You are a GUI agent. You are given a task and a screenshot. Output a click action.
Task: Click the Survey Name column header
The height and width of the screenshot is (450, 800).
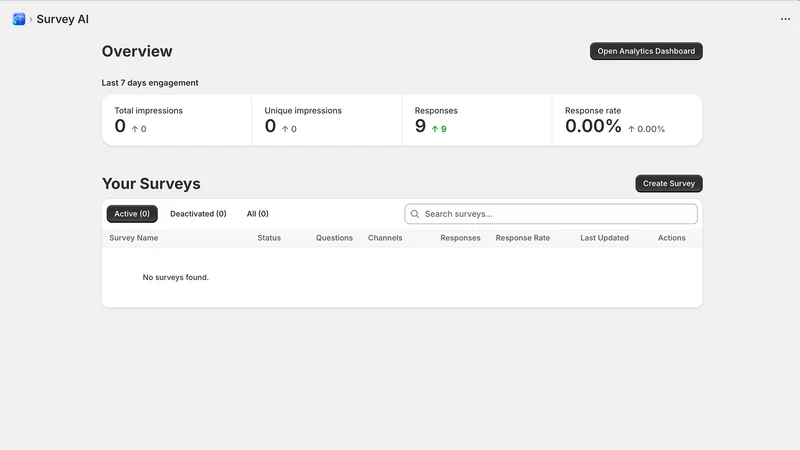134,238
